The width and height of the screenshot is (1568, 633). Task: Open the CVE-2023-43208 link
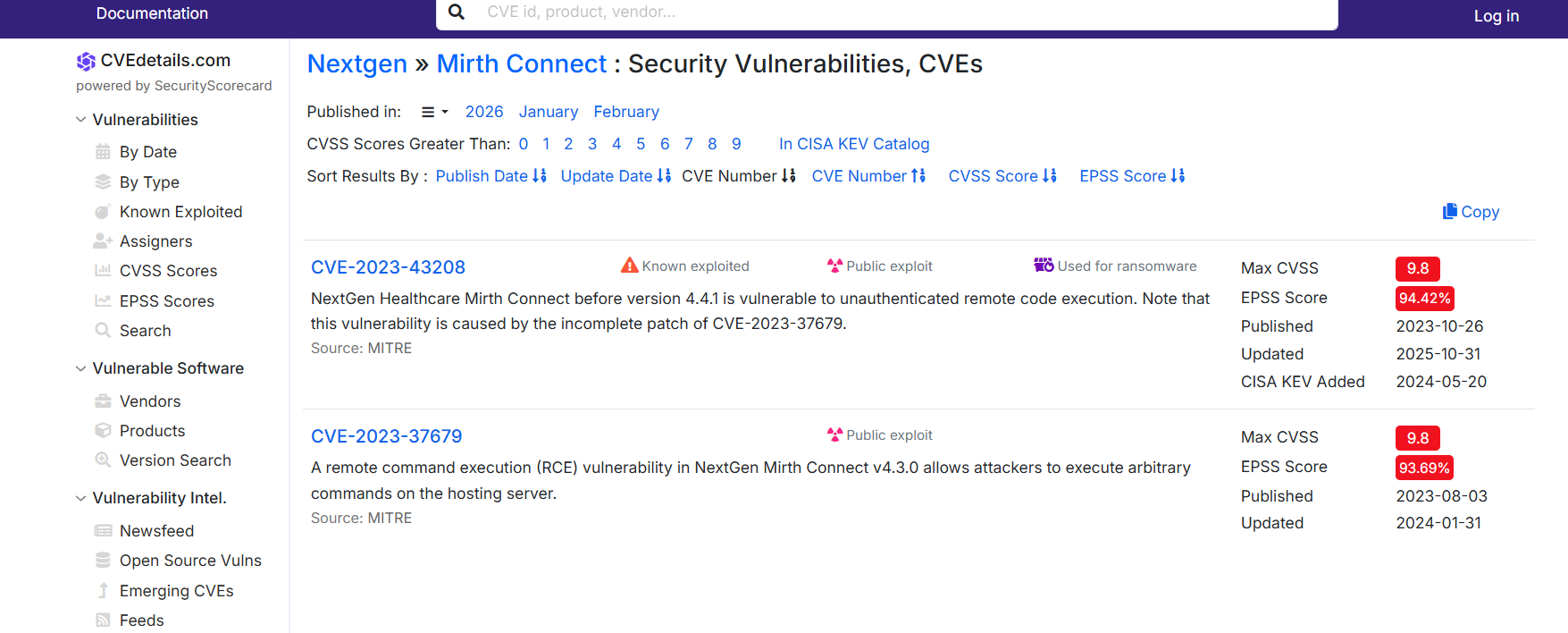pos(388,267)
